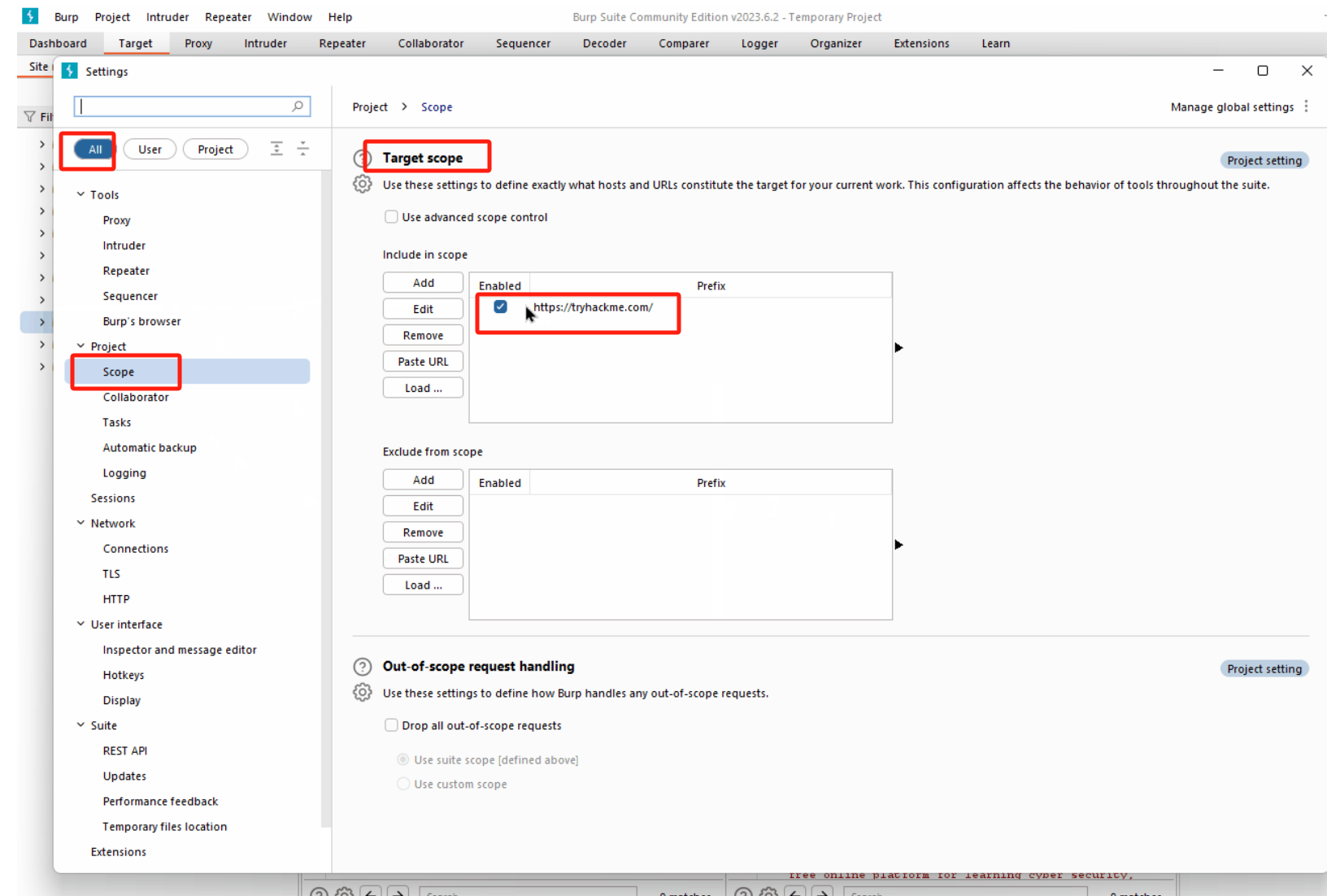
Task: Click Paste URL in Include in scope
Action: pos(423,362)
